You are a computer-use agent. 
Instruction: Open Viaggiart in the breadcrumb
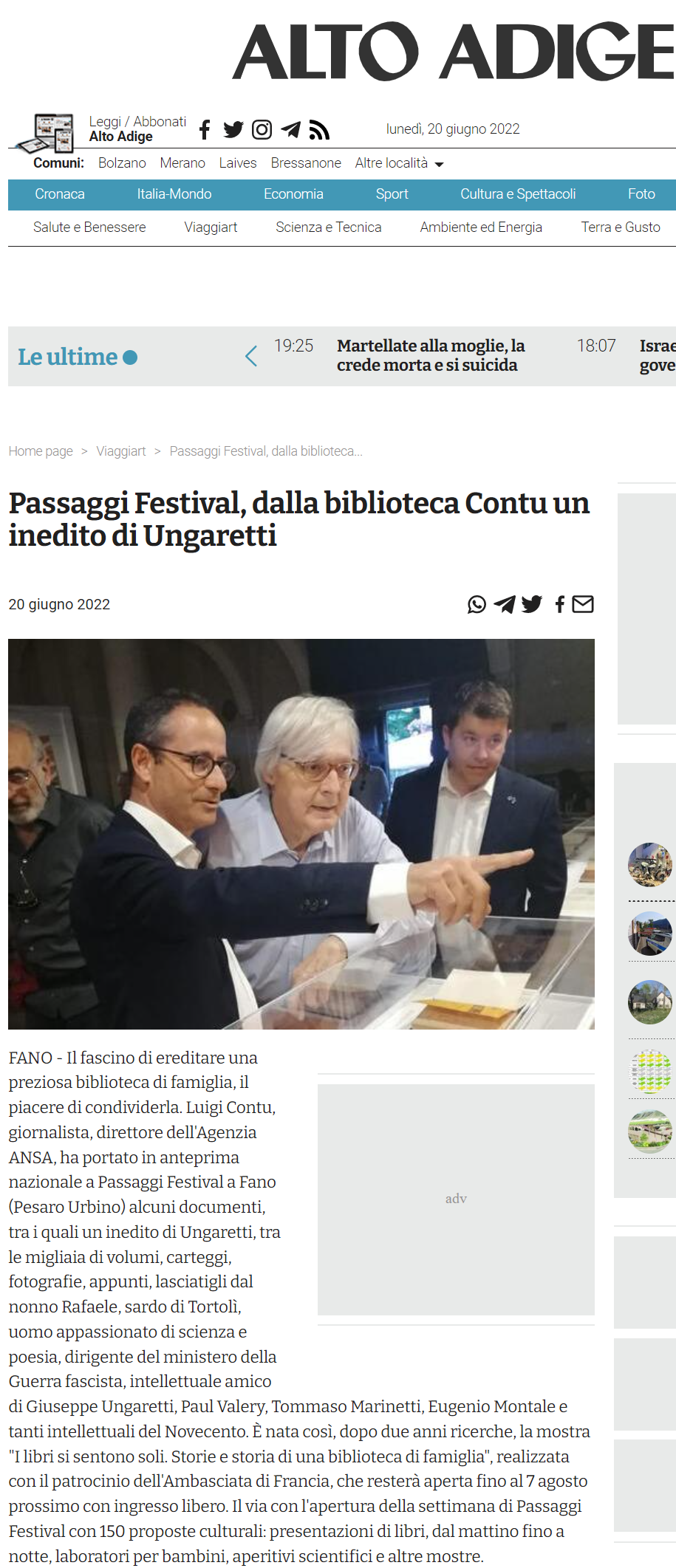coord(121,451)
